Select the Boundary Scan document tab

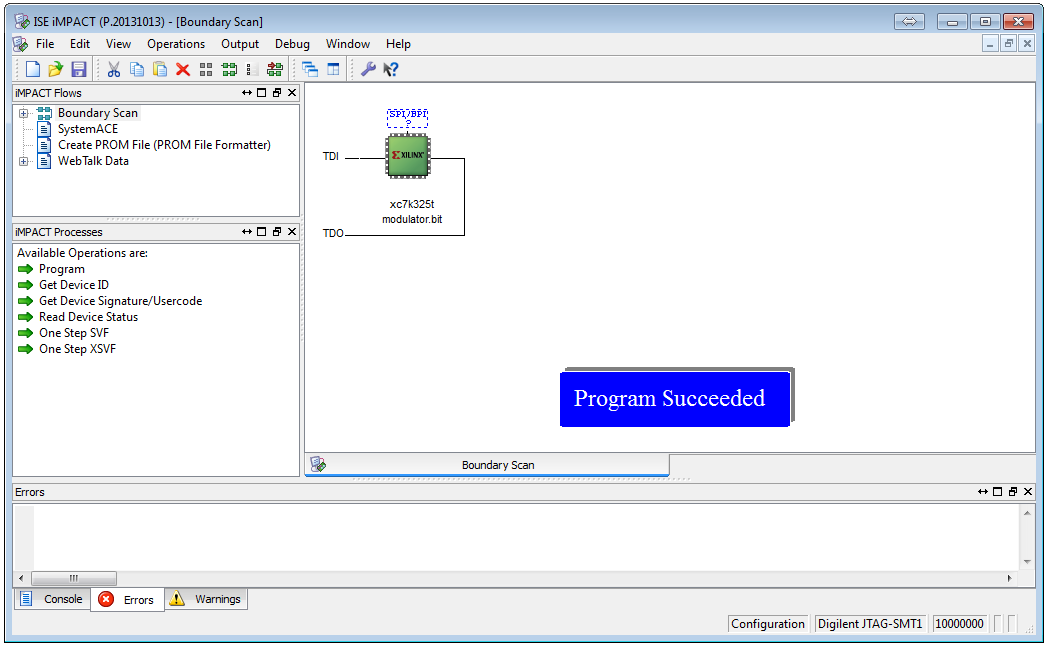coord(488,465)
